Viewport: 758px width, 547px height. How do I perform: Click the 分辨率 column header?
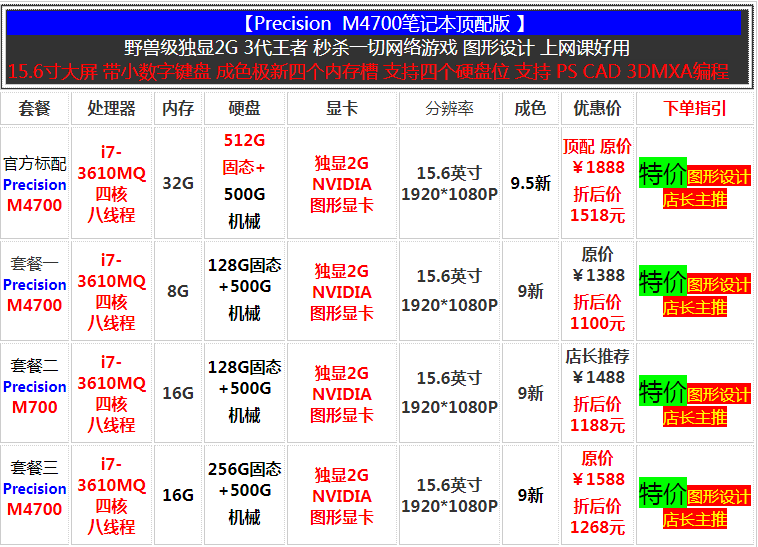pos(450,108)
